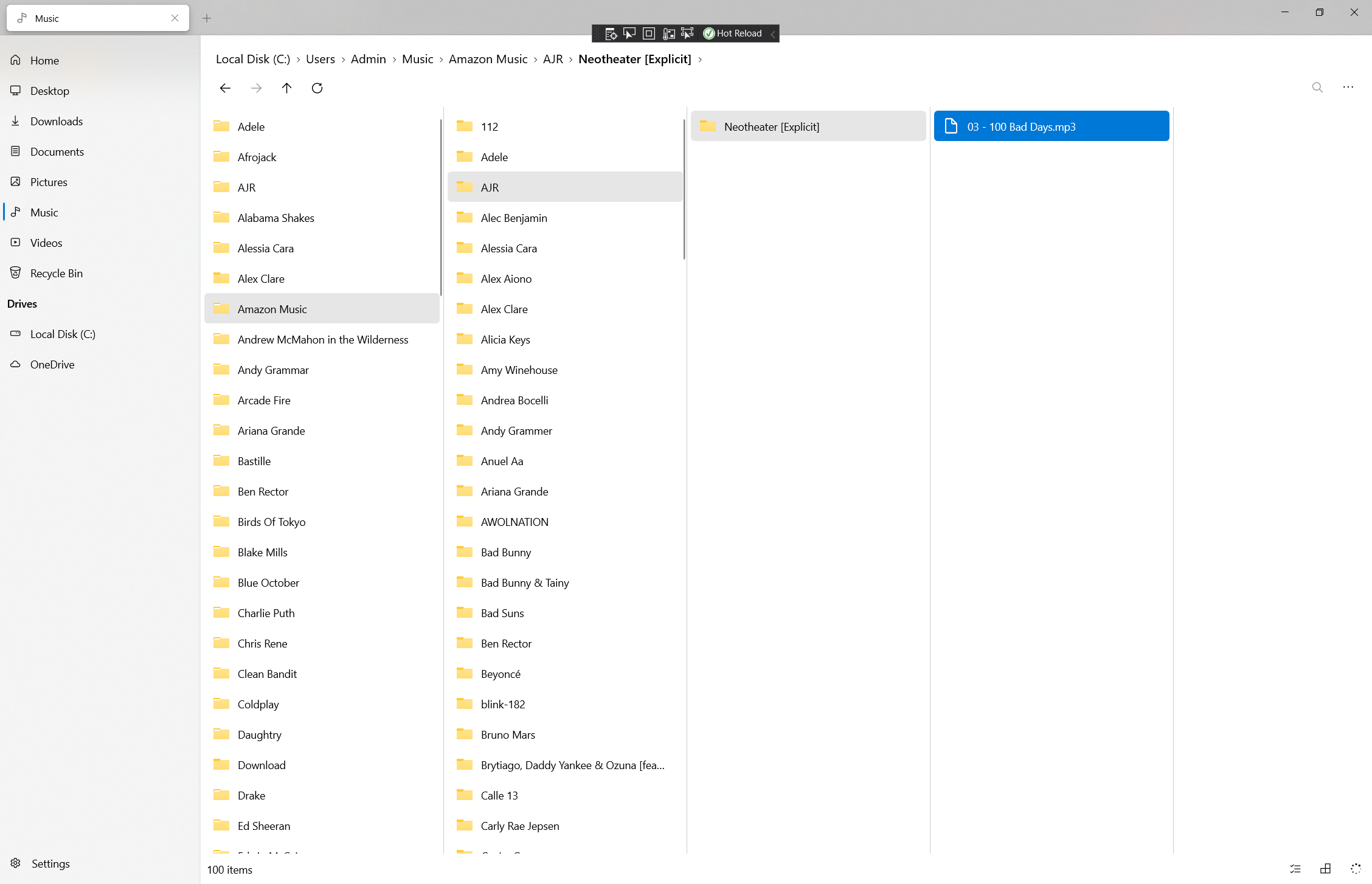This screenshot has width=1372, height=884.
Task: Expand the chevron after Admin breadcrumb
Action: [x=394, y=60]
